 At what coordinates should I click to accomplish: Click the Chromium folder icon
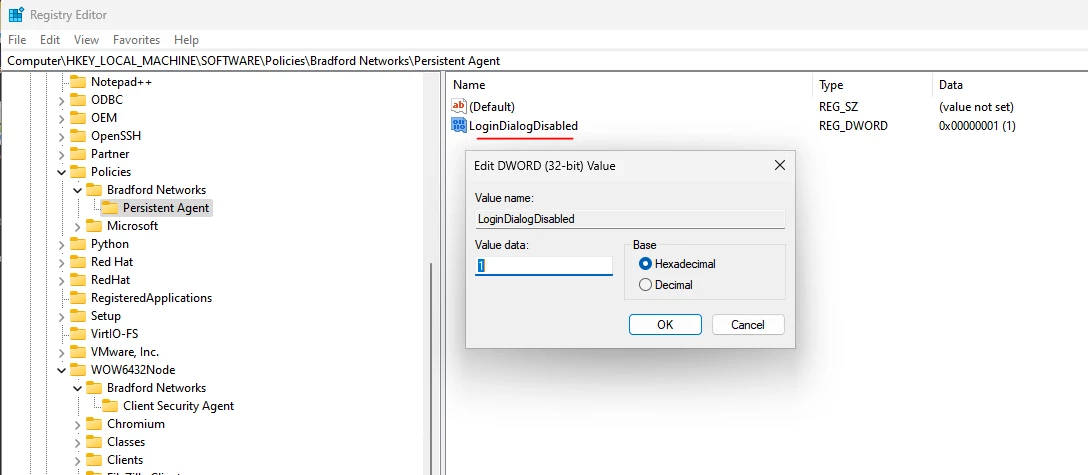click(94, 424)
